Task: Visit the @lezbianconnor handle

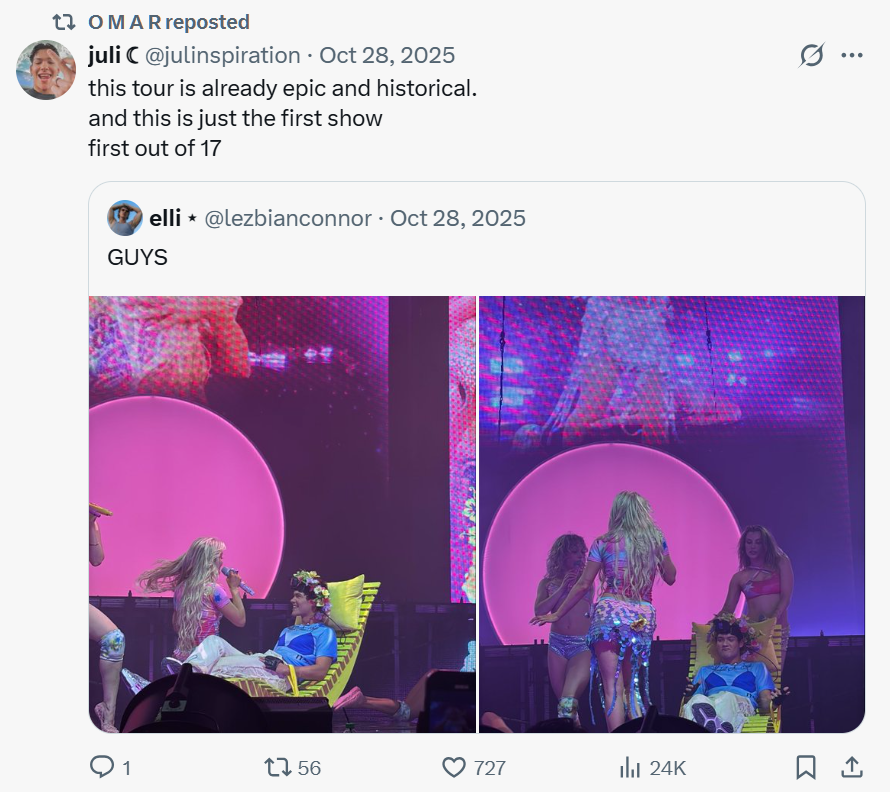Action: pos(288,218)
